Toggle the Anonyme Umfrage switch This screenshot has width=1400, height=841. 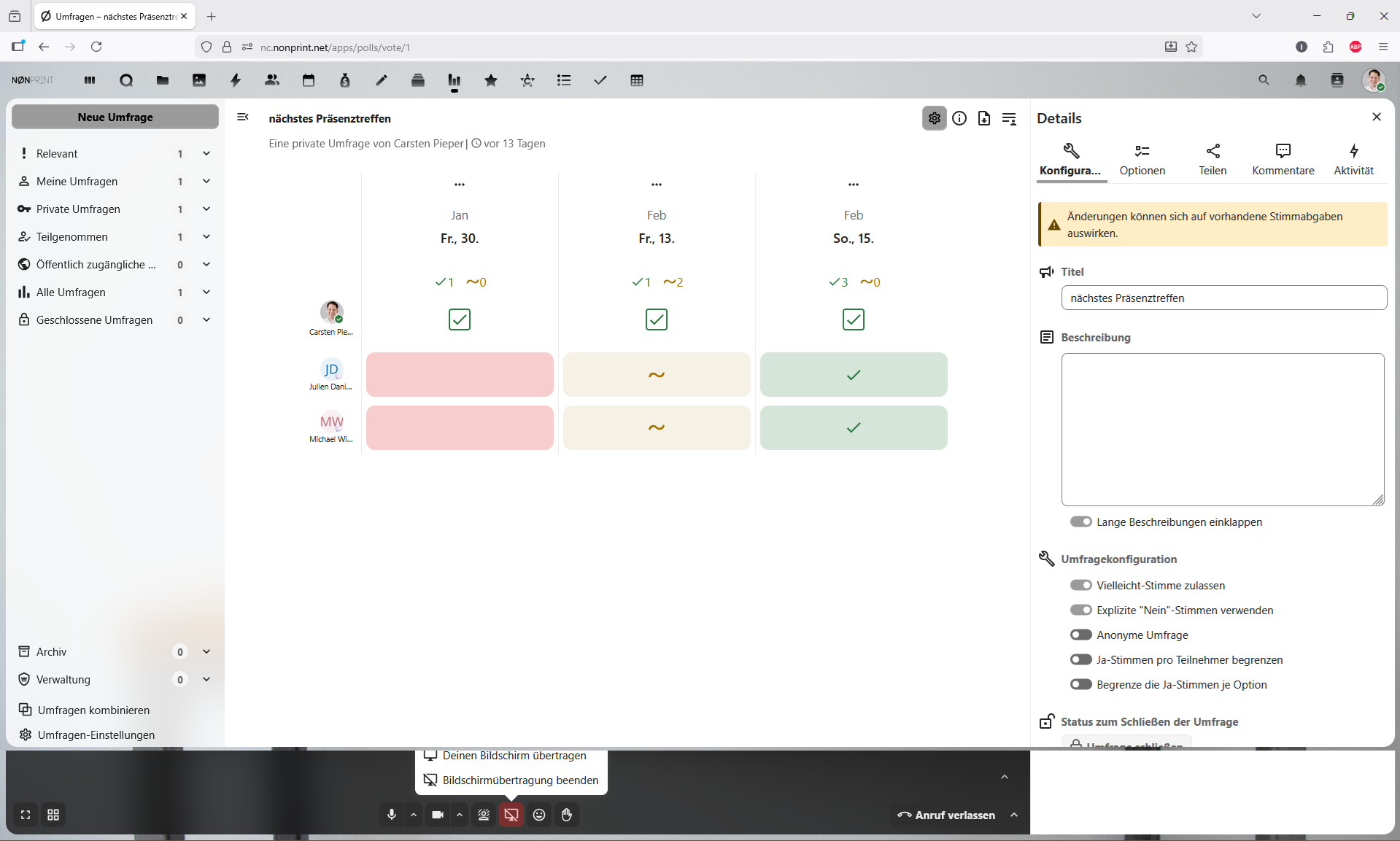(1080, 635)
